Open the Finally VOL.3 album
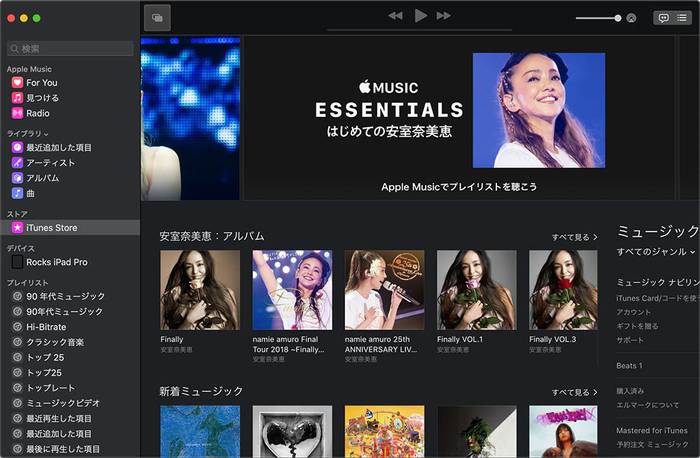 click(x=563, y=290)
